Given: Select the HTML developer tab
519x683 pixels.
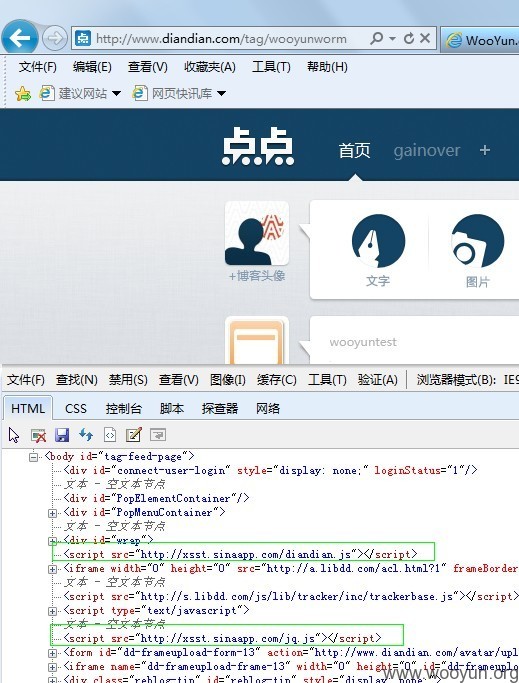Looking at the screenshot, I should point(28,408).
